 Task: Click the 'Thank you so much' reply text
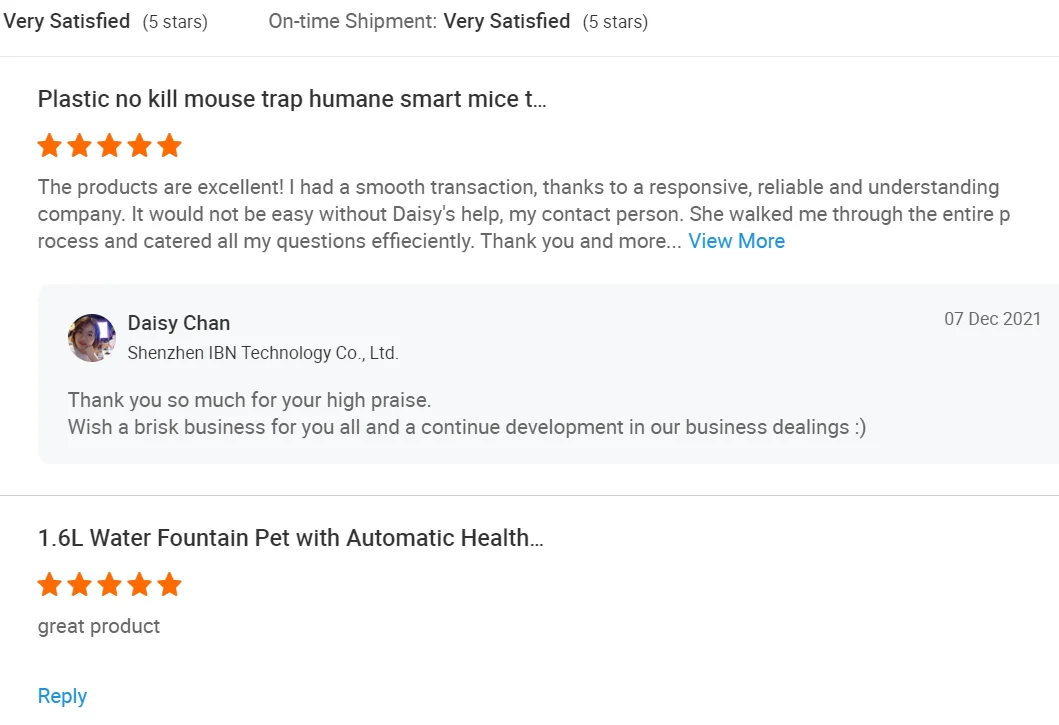pos(249,400)
